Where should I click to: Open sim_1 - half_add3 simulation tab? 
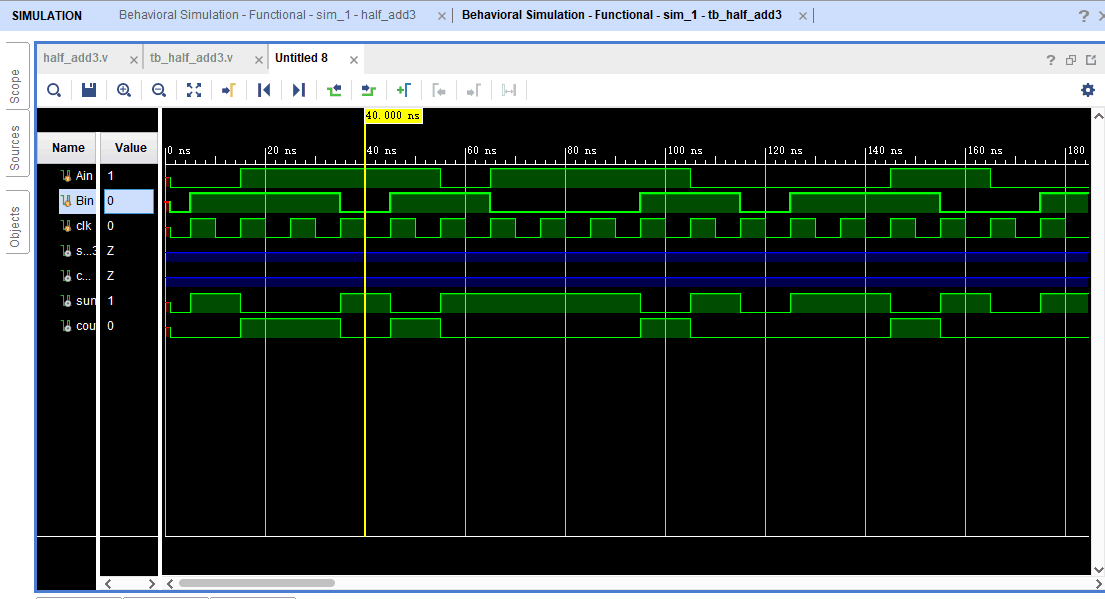tap(267, 15)
